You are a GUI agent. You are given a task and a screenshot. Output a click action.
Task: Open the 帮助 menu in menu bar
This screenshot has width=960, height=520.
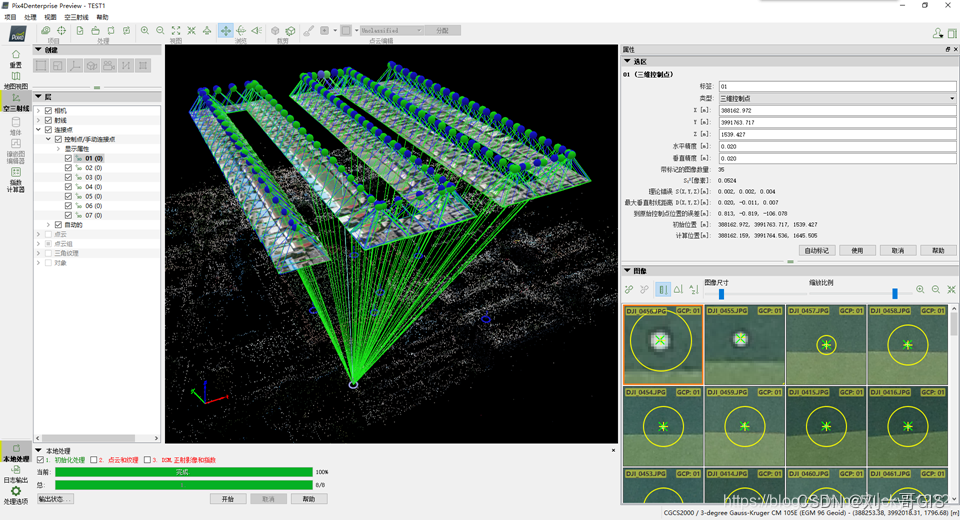pyautogui.click(x=102, y=18)
